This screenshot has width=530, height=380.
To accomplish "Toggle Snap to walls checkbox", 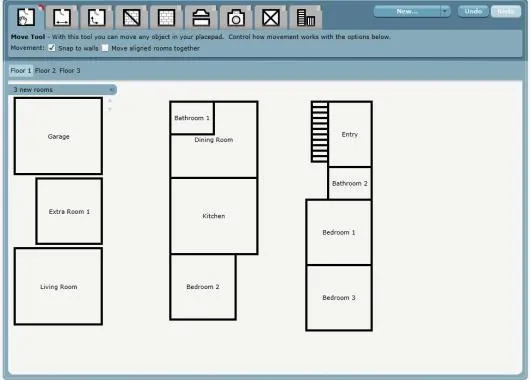I will point(52,48).
